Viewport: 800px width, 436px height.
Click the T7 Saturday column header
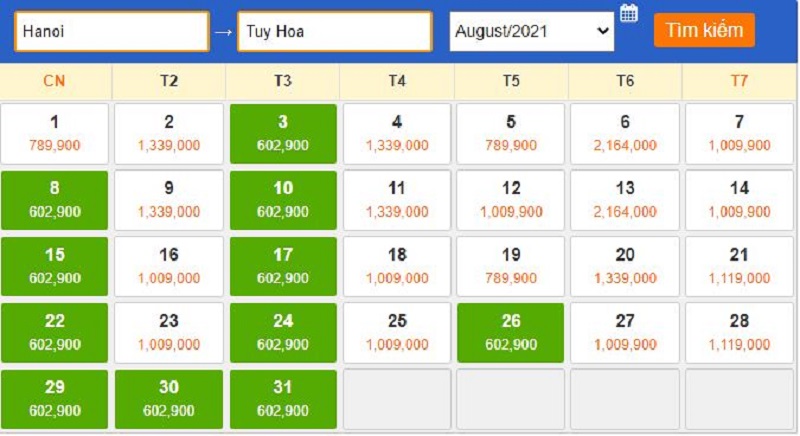(739, 81)
